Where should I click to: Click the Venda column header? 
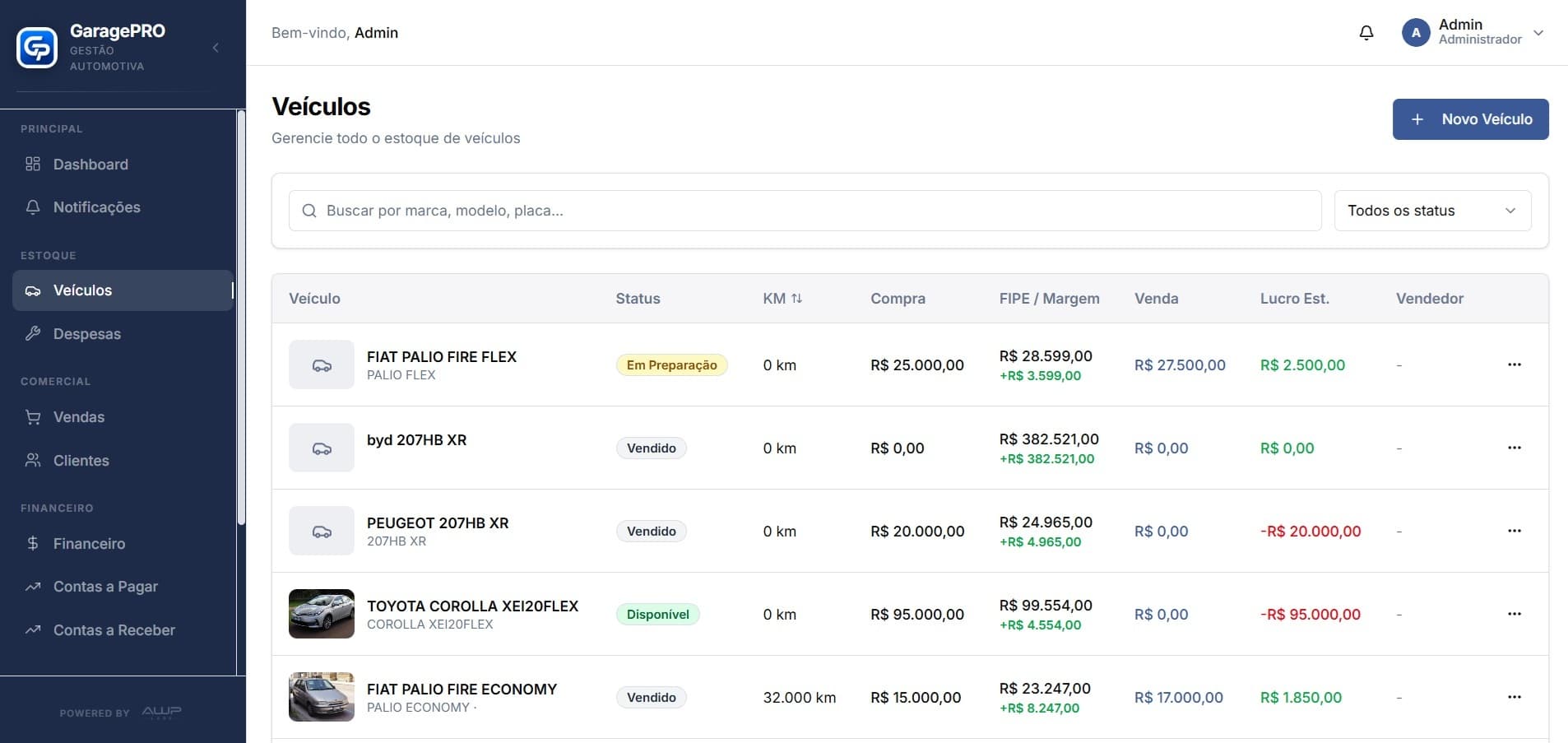[x=1156, y=299]
